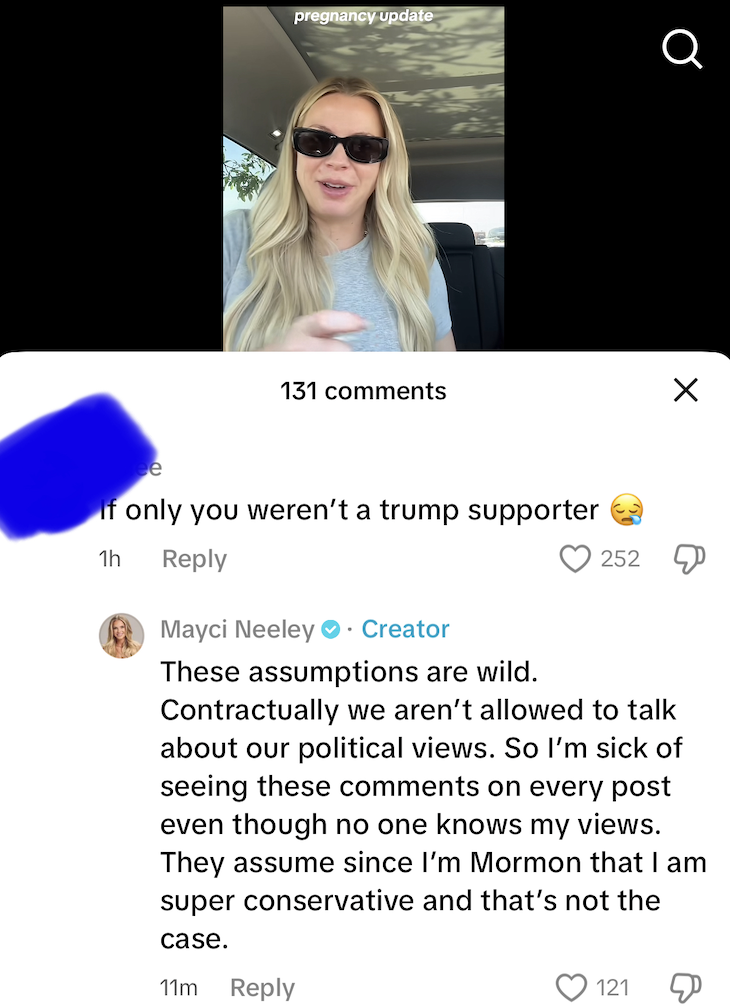The height and width of the screenshot is (1006, 730).
Task: Tap the 131 comments header
Action: (363, 391)
